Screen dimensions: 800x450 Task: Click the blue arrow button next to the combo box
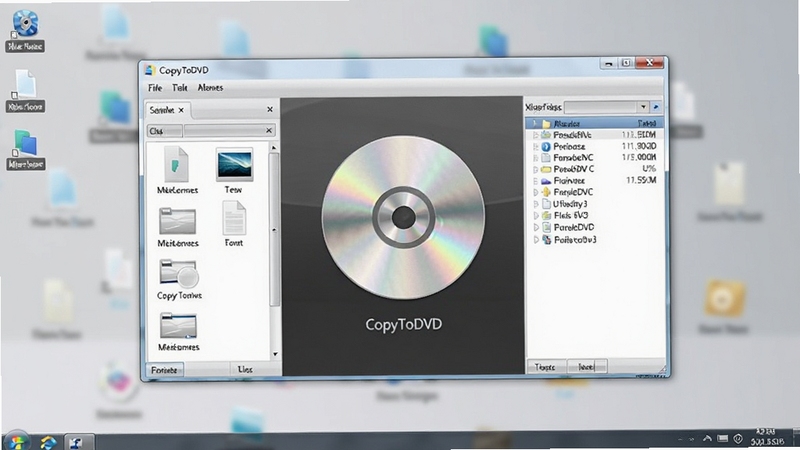tap(656, 107)
